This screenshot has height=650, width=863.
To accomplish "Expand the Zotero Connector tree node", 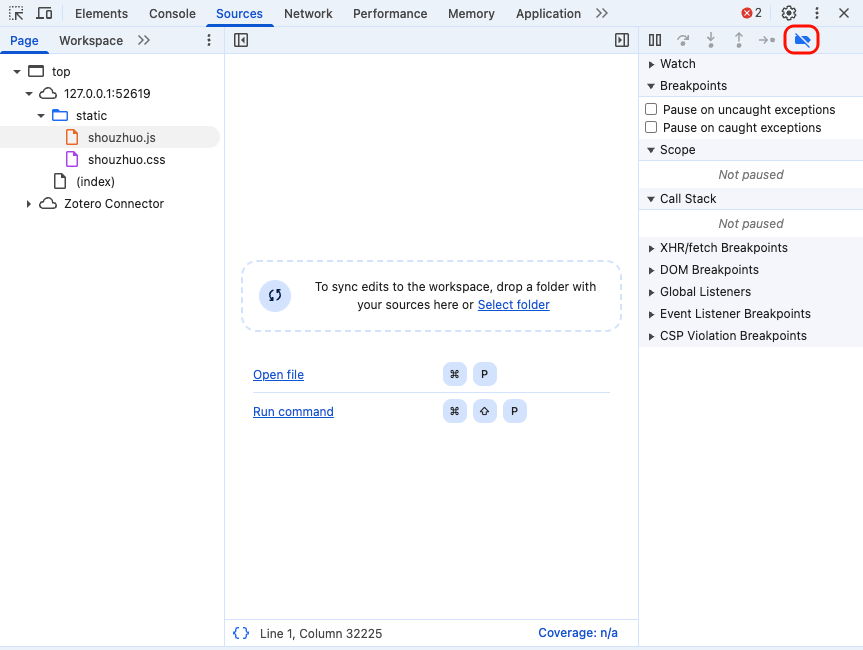I will (x=29, y=204).
